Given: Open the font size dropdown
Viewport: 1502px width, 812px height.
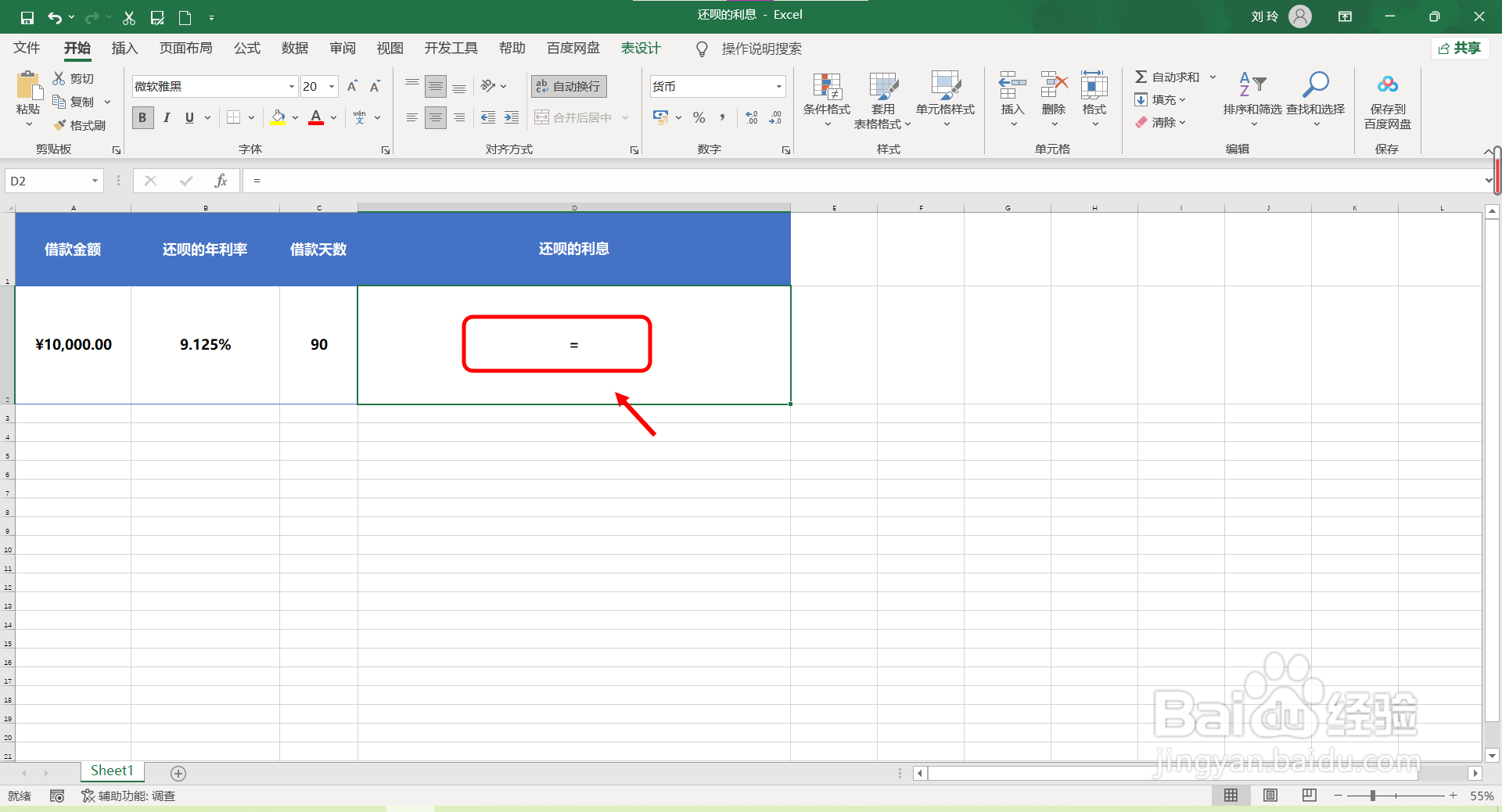Looking at the screenshot, I should tap(332, 86).
